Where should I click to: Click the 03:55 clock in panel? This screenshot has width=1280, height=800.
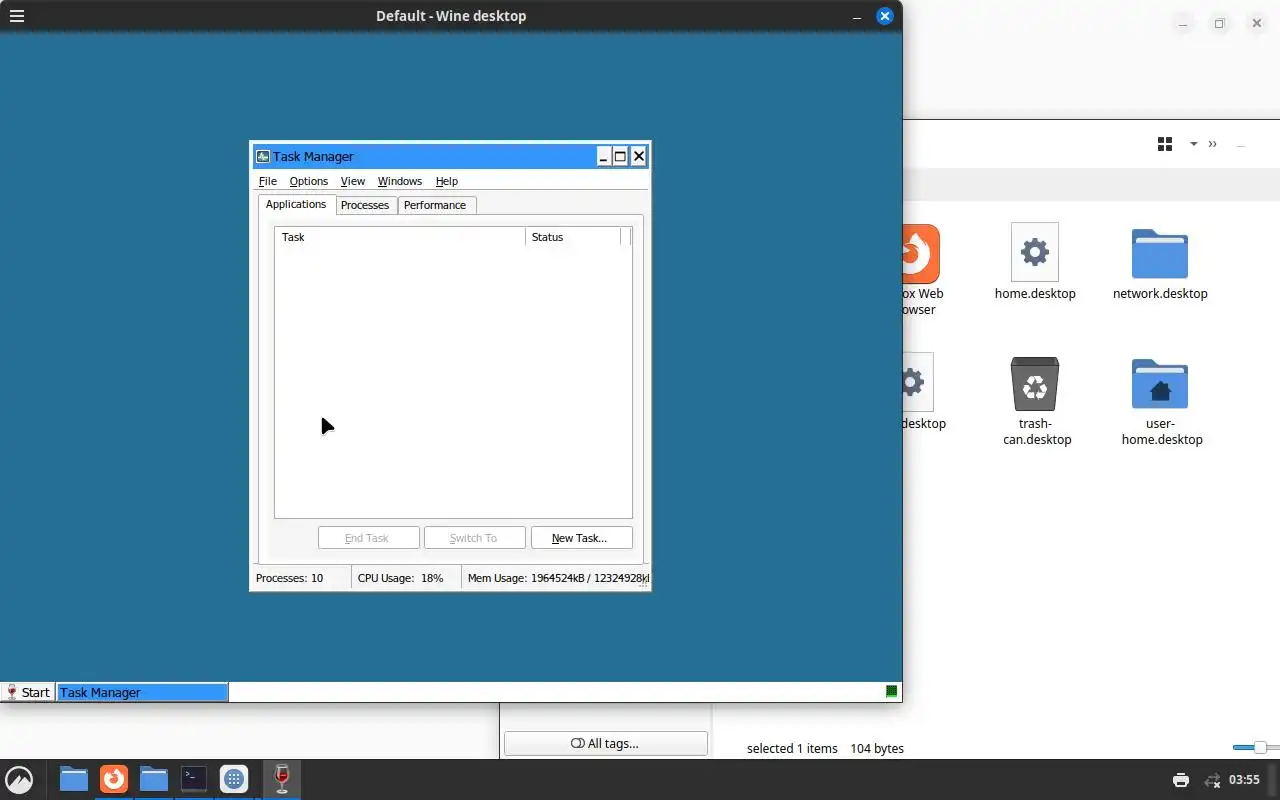tap(1244, 780)
